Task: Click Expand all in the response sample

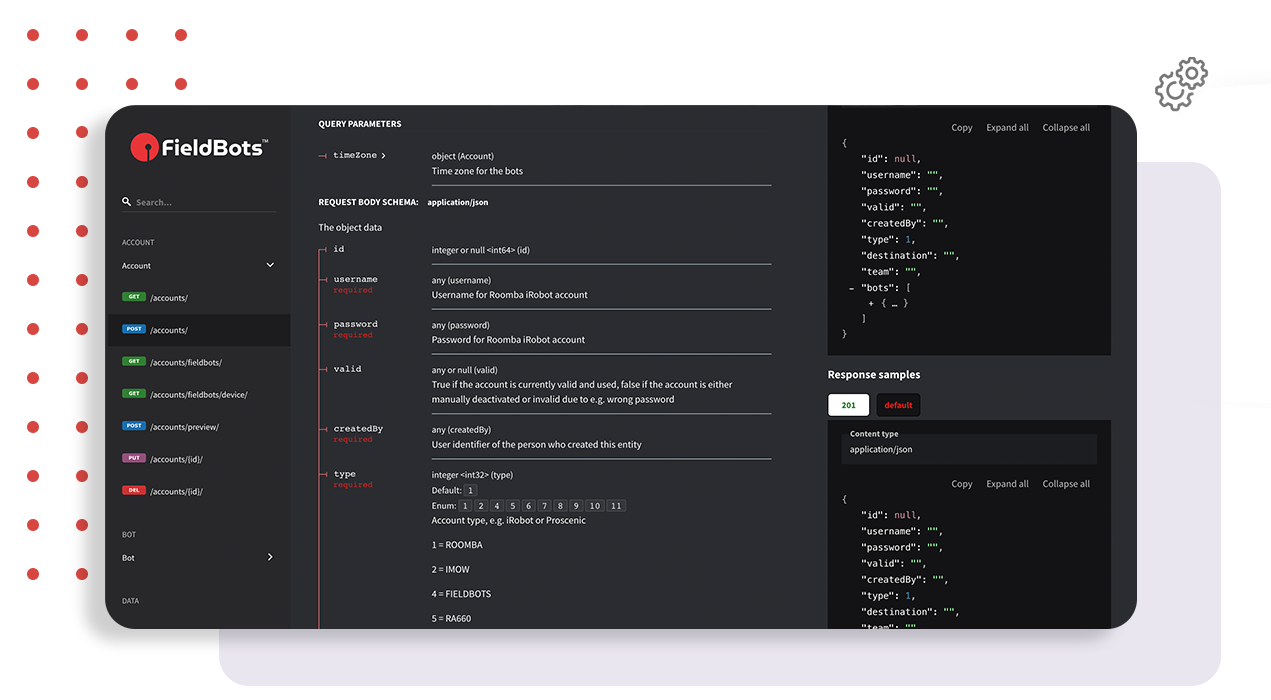Action: pos(1007,483)
